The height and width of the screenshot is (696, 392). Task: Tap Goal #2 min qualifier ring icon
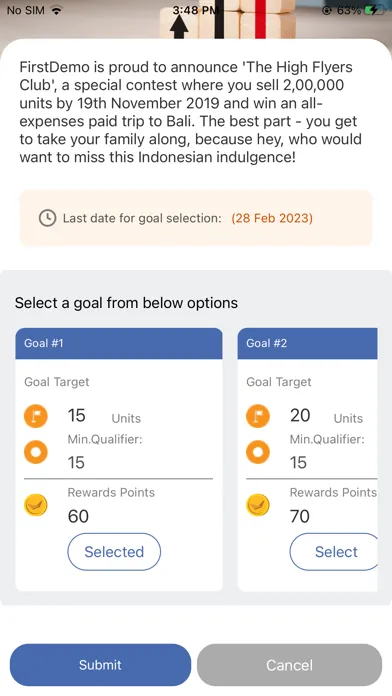tap(258, 452)
